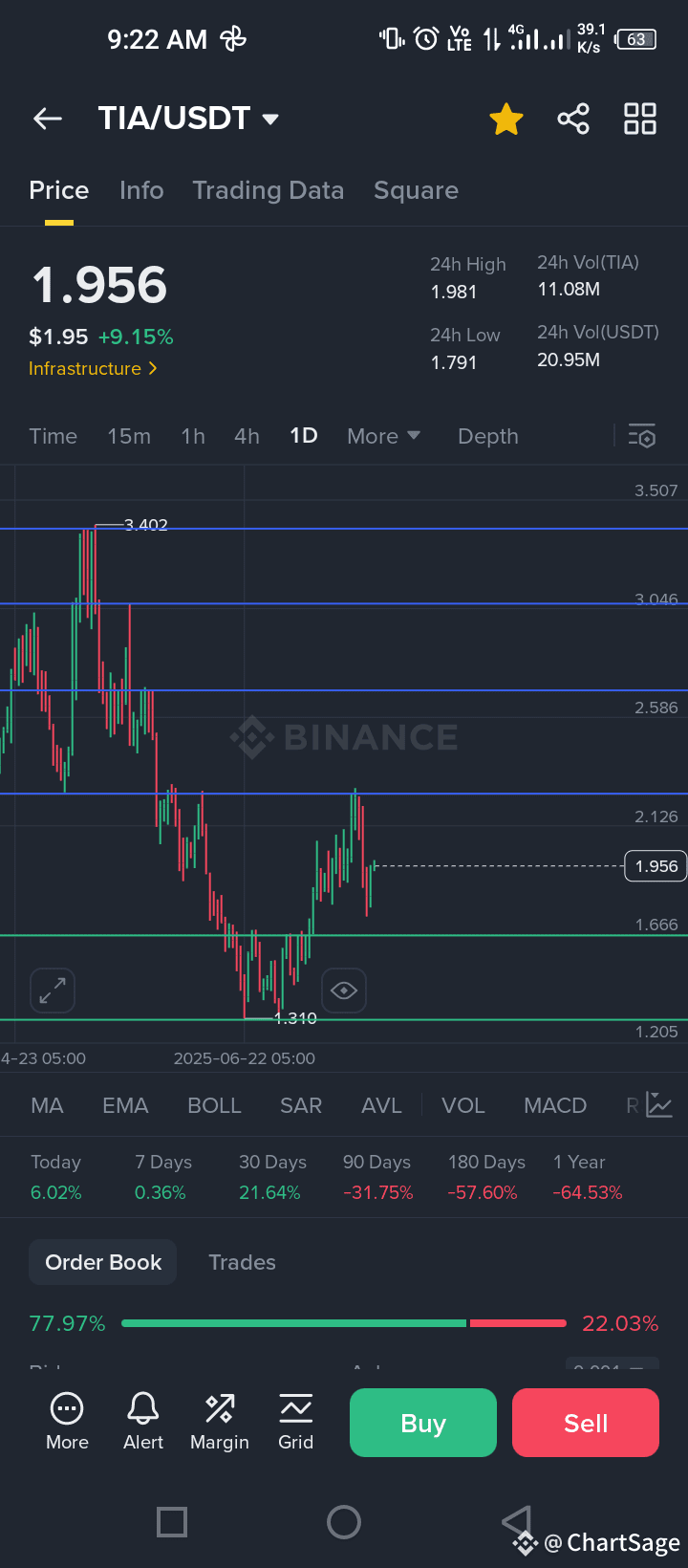
Task: Open Grid trading icon
Action: coord(296,1408)
